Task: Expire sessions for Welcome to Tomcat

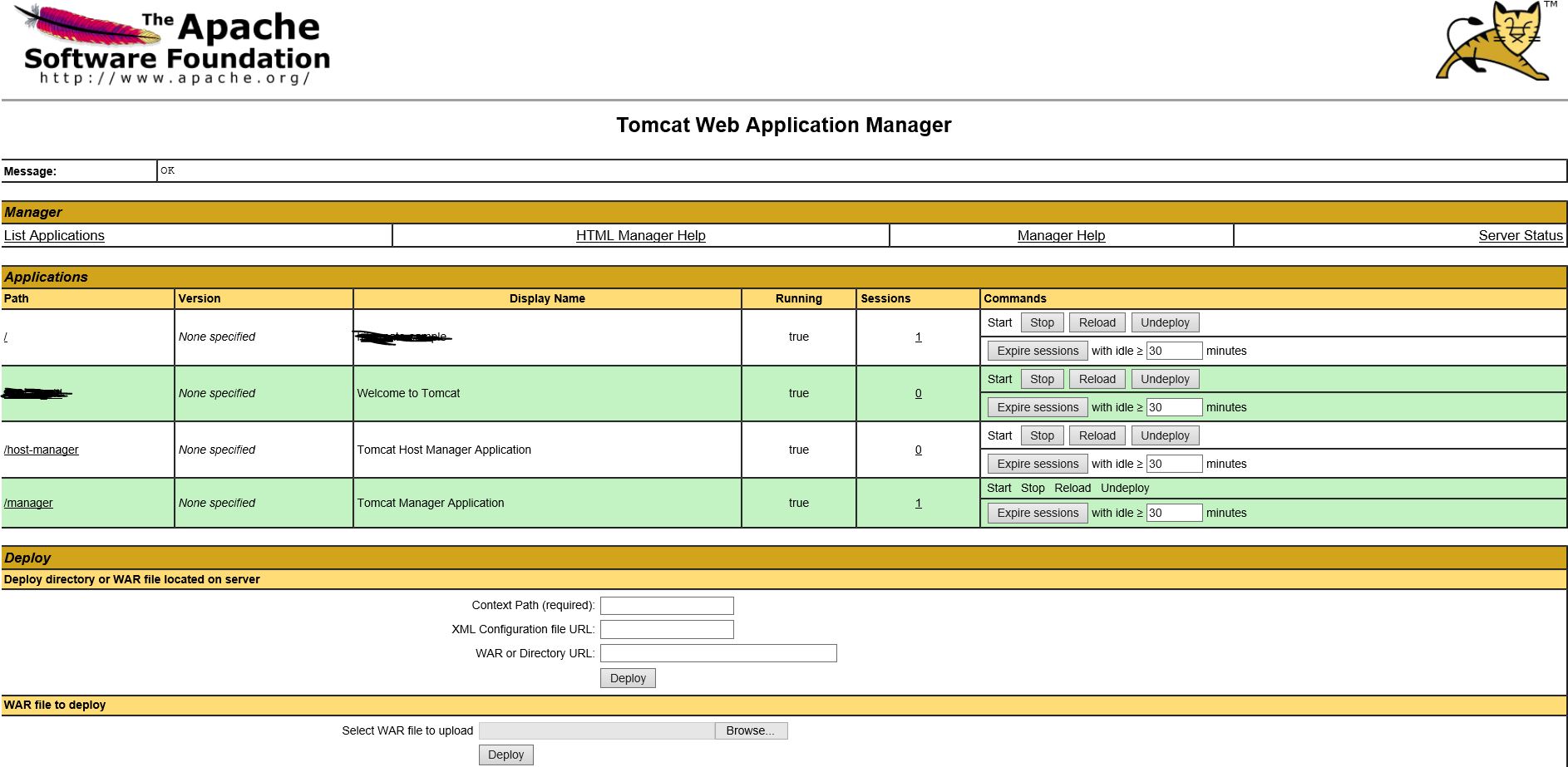Action: click(x=1038, y=407)
